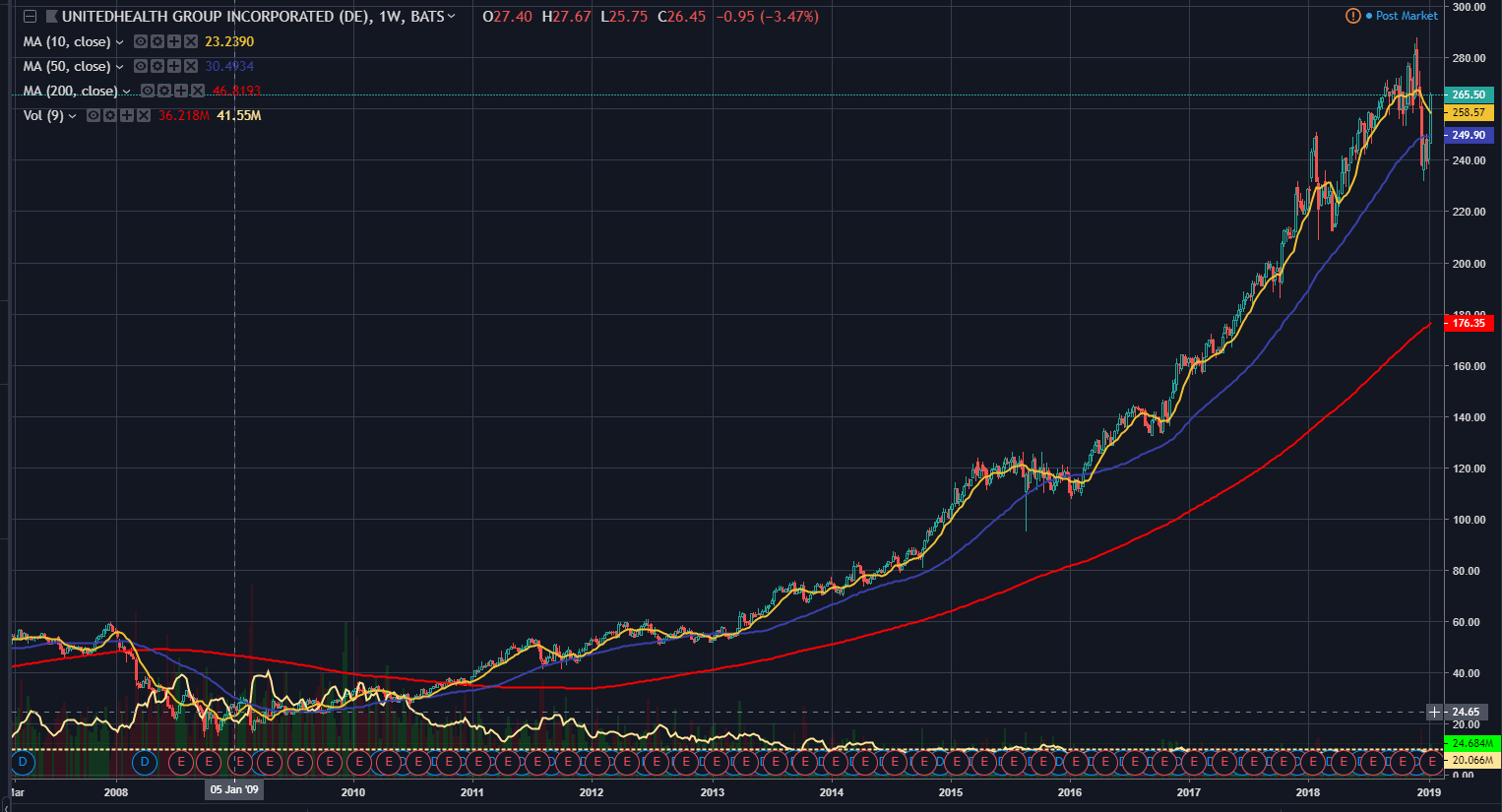Click the MA 10 value 23.2390
Image resolution: width=1502 pixels, height=812 pixels.
point(229,41)
